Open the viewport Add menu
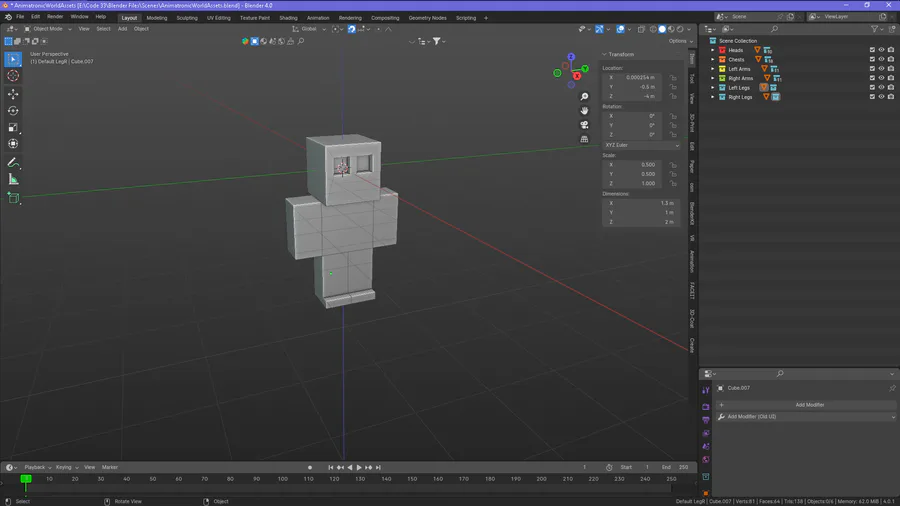The width and height of the screenshot is (900, 506). coord(122,29)
